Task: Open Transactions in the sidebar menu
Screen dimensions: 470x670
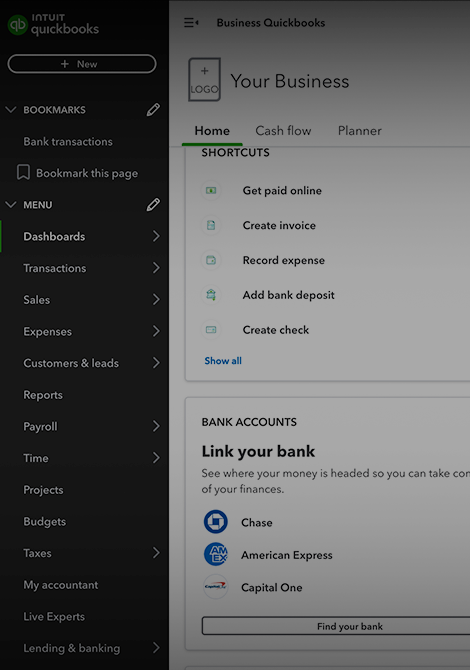Action: click(x=55, y=268)
